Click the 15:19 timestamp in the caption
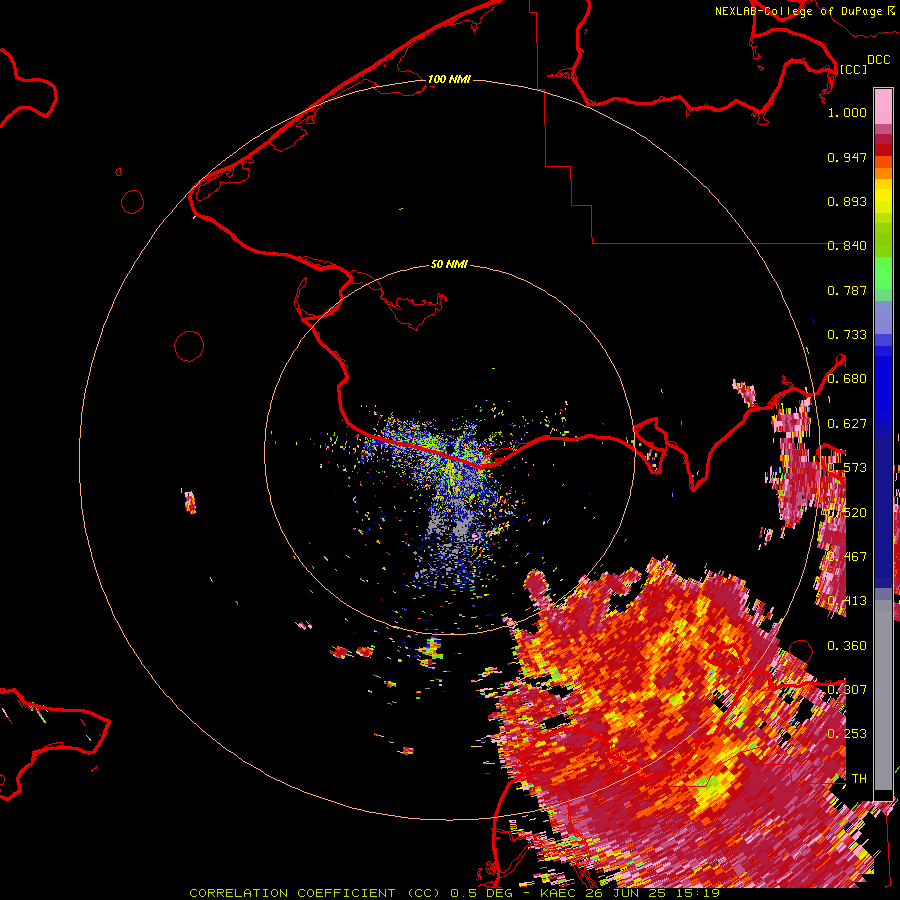Image resolution: width=900 pixels, height=900 pixels. (696, 893)
